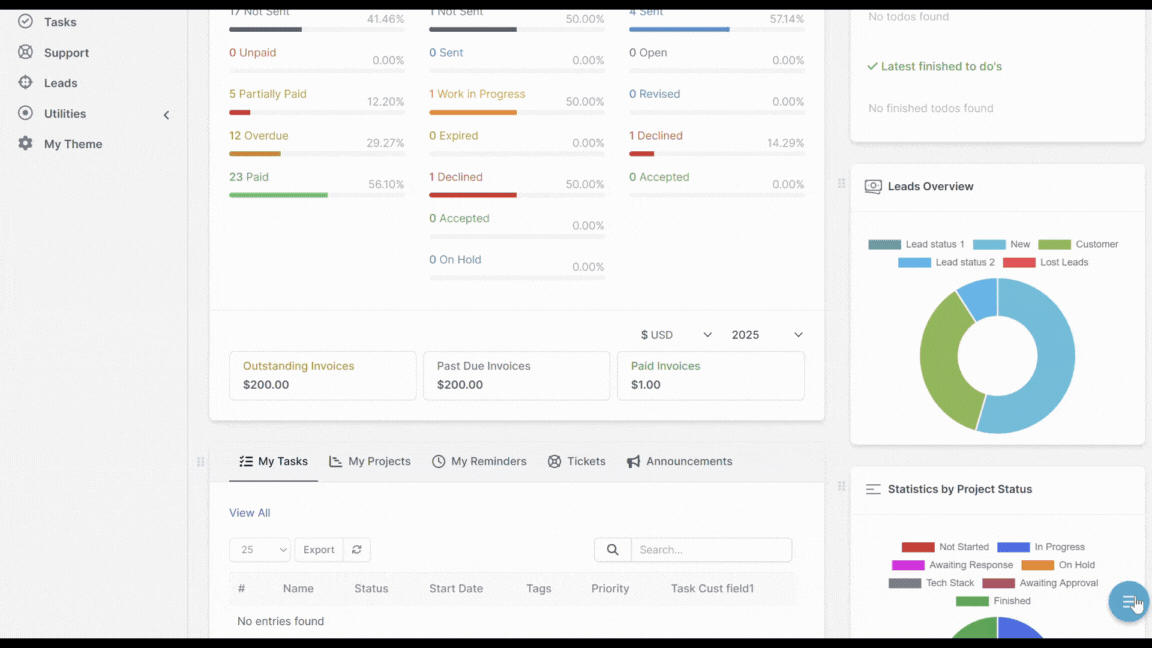Open the floating quick actions button bottom right

(x=1128, y=601)
